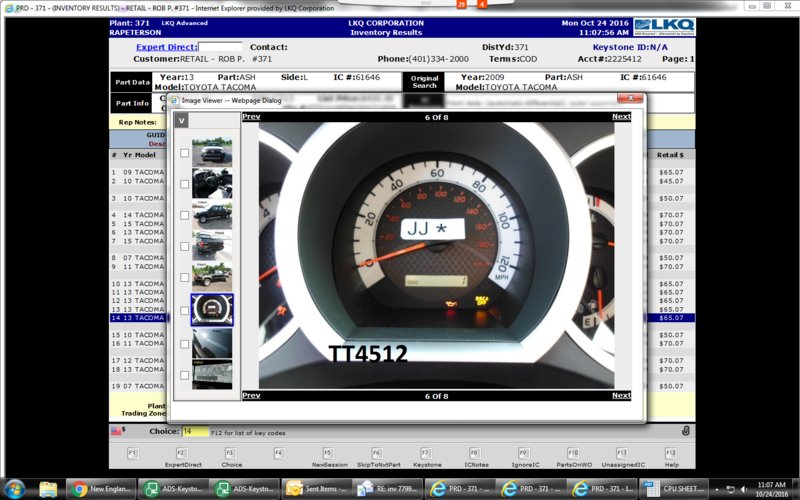Click the F12 Help key icon
This screenshot has height=500, width=800.
(x=671, y=453)
